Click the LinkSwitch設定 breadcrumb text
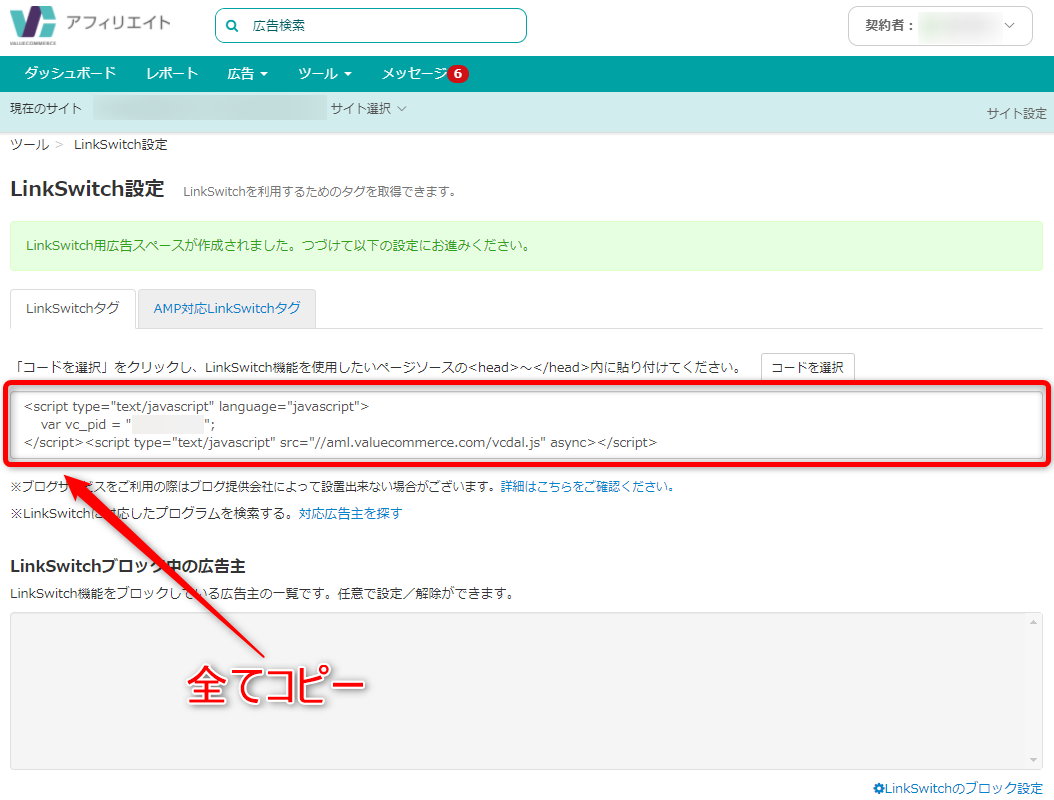1054x800 pixels. [x=120, y=145]
